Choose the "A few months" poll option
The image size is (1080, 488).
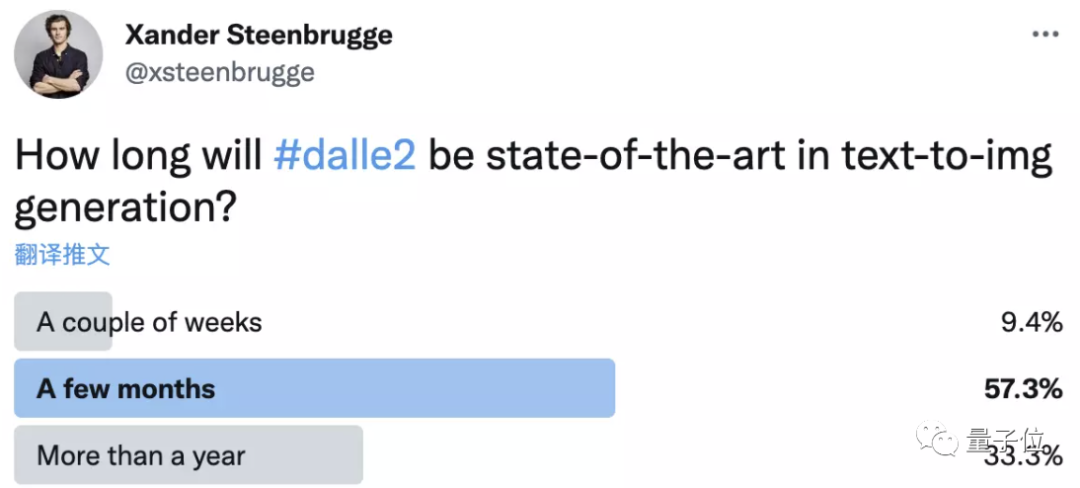click(126, 388)
